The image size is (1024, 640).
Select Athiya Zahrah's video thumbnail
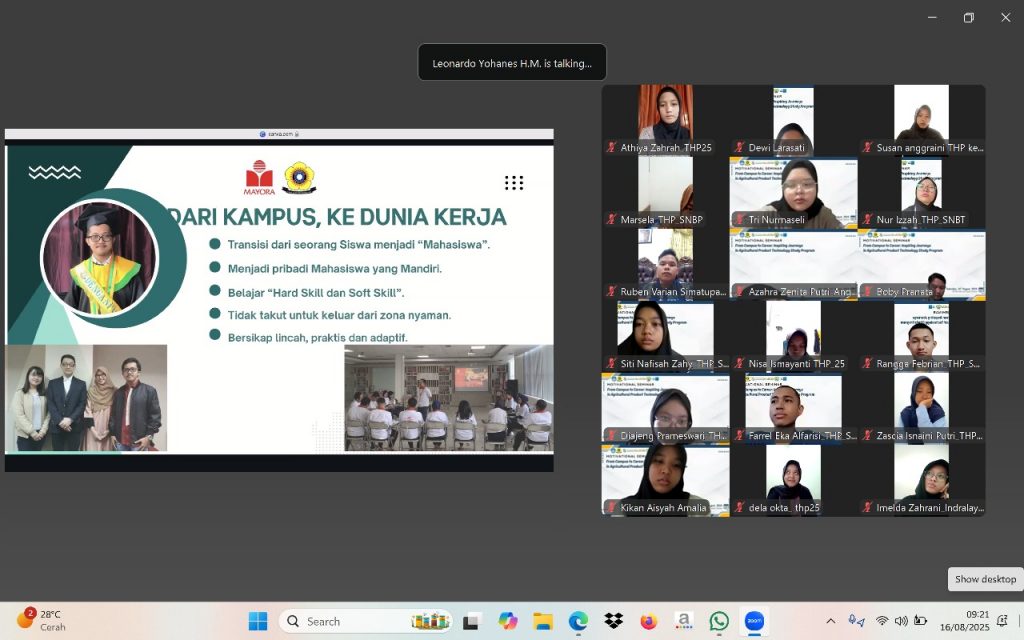pyautogui.click(x=665, y=118)
